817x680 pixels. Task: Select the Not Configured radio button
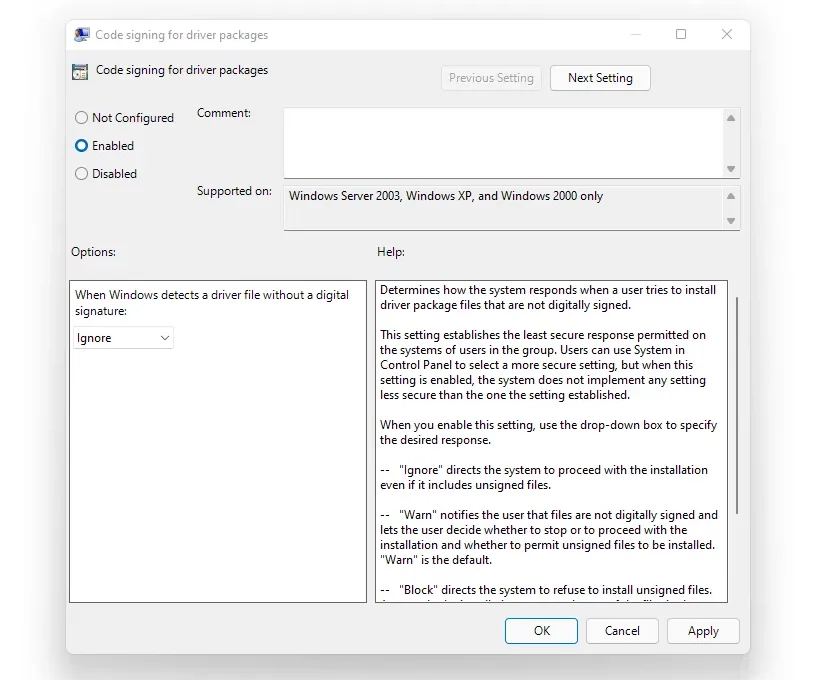[81, 118]
